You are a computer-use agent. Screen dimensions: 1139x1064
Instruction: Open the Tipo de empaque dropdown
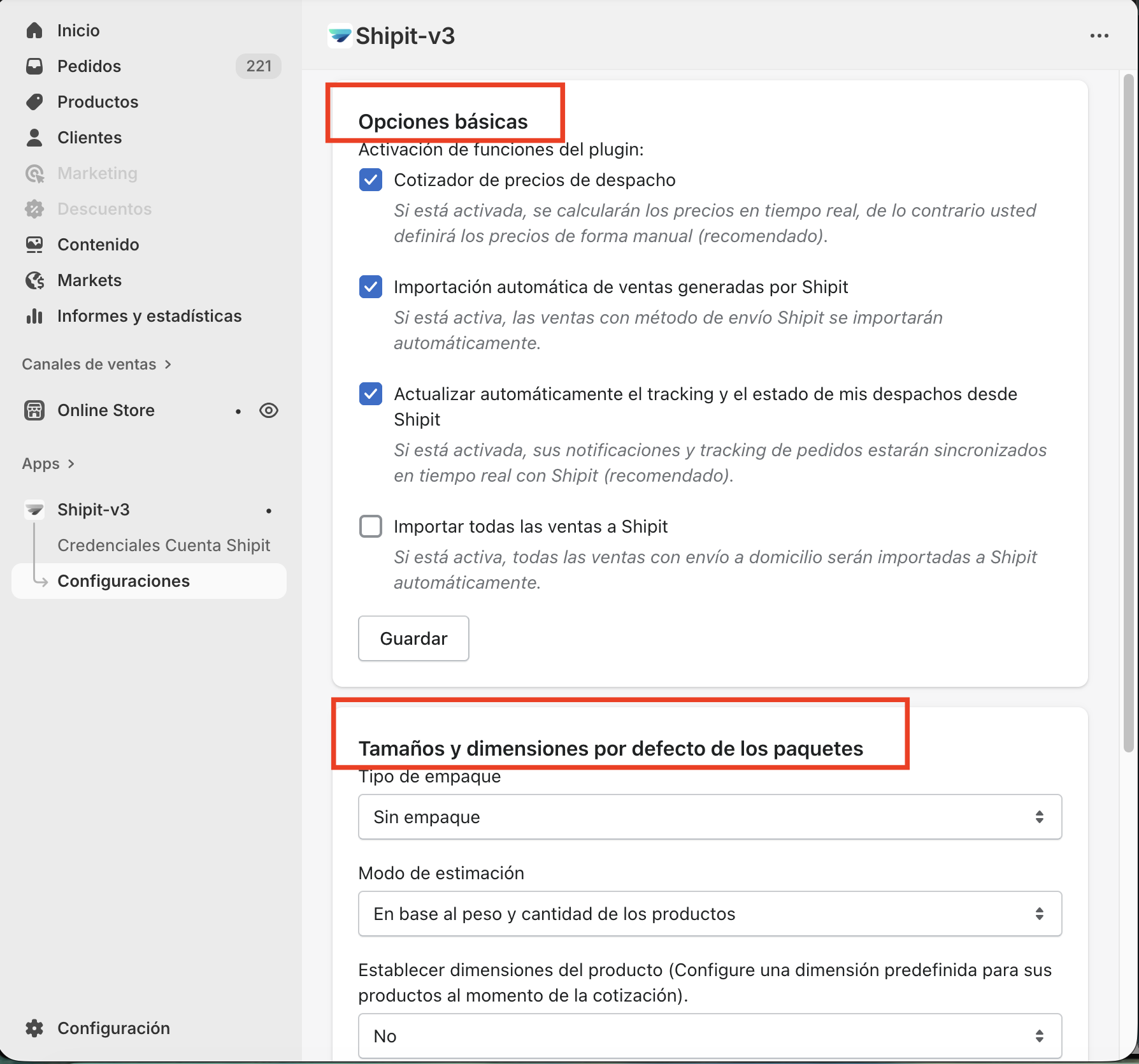(710, 817)
